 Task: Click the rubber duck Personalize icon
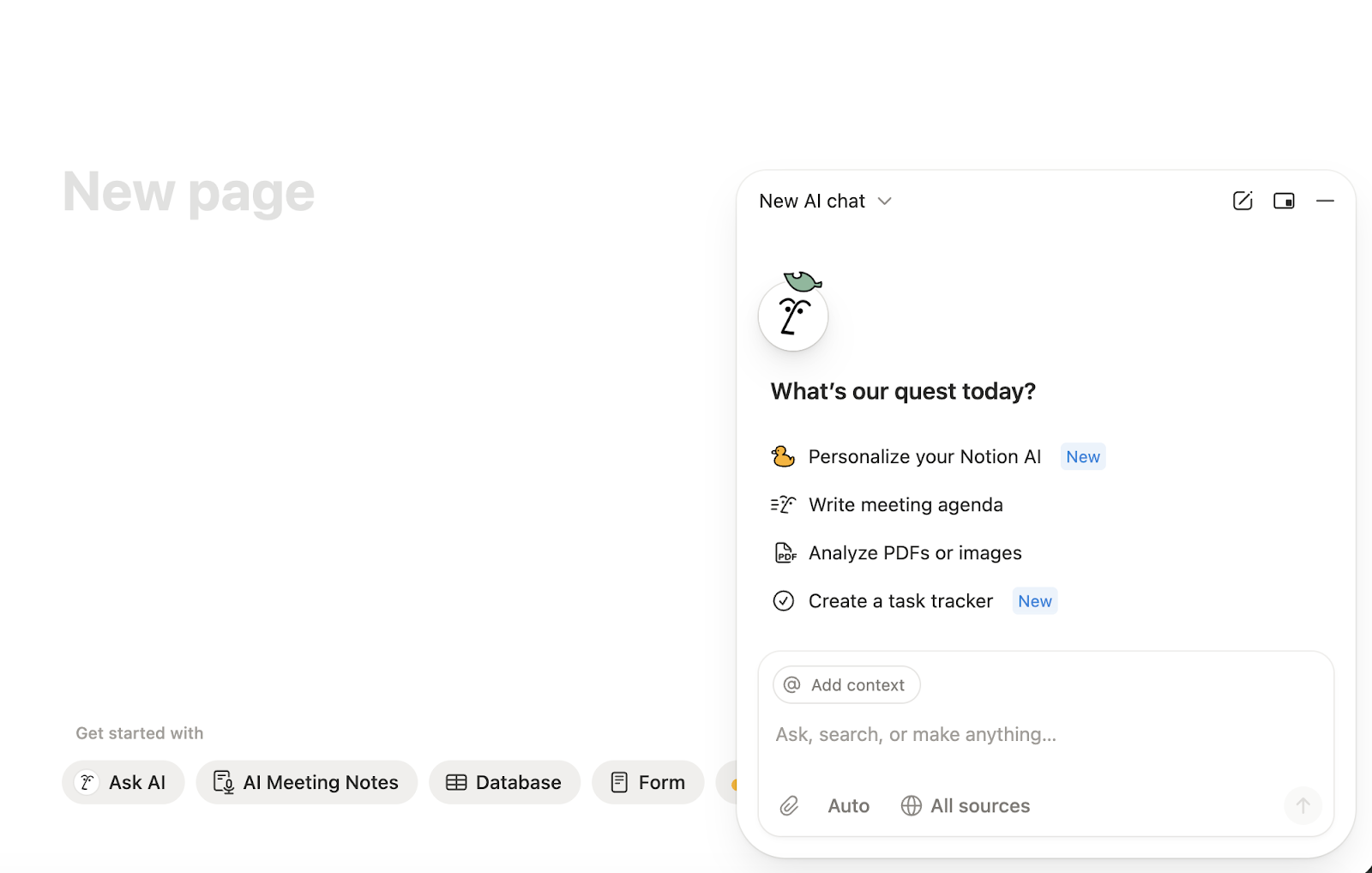click(783, 457)
